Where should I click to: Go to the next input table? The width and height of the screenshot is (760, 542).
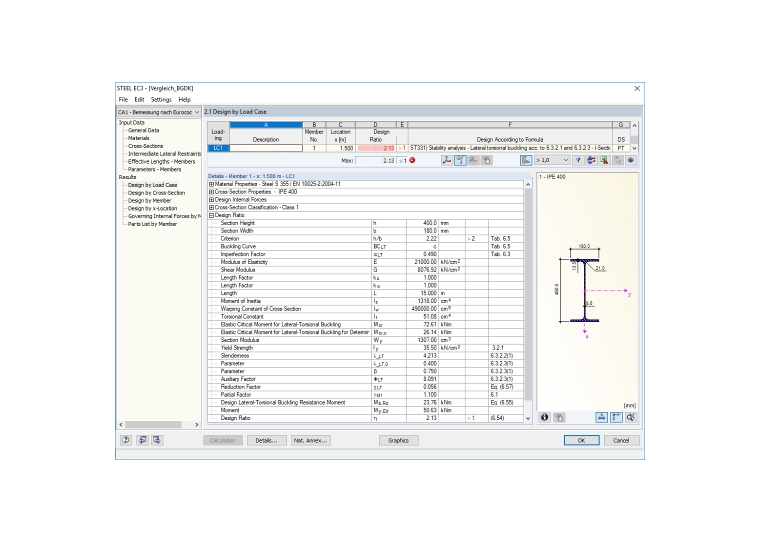click(x=157, y=440)
